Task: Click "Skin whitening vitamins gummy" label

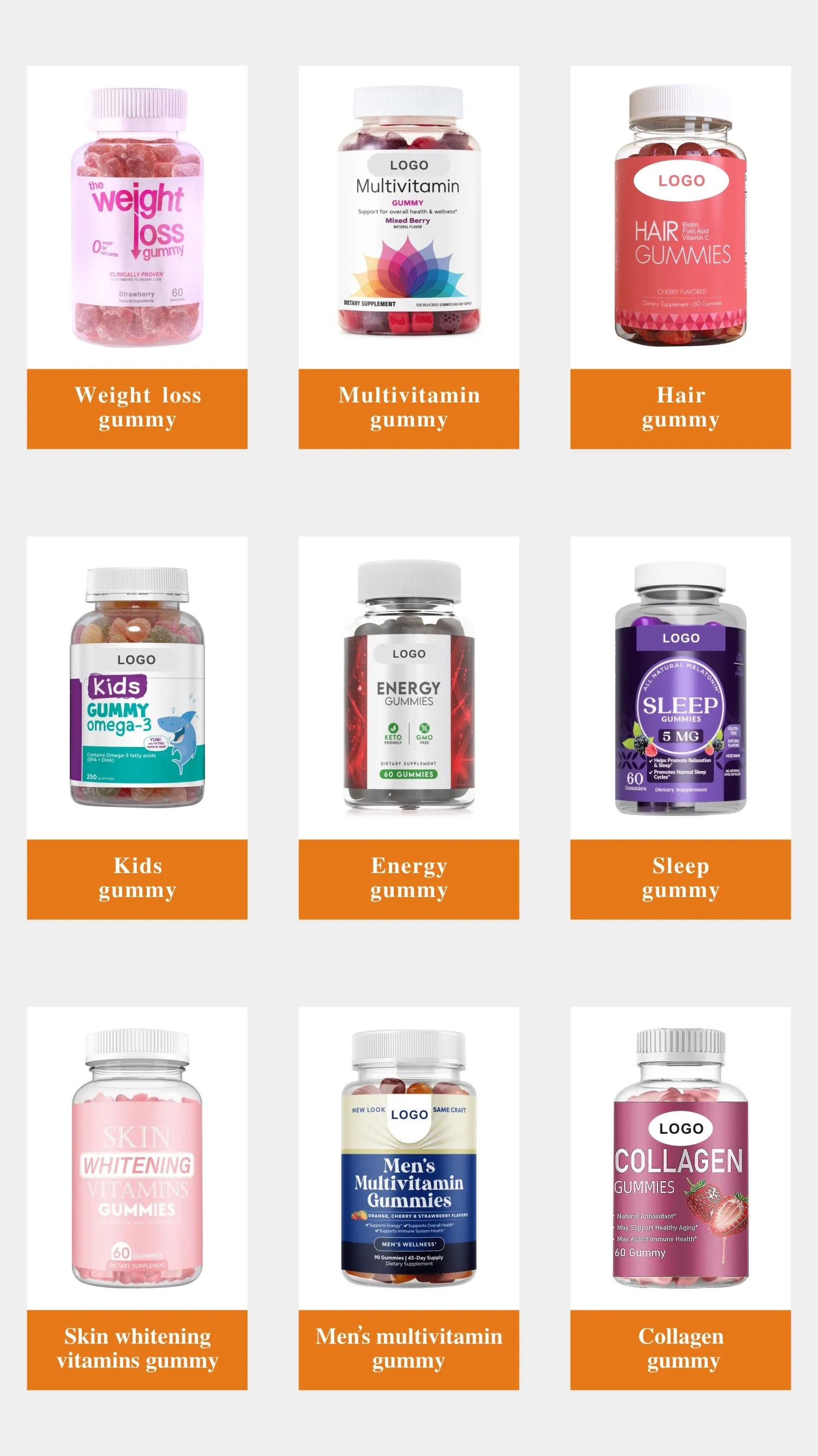Action: click(137, 1350)
